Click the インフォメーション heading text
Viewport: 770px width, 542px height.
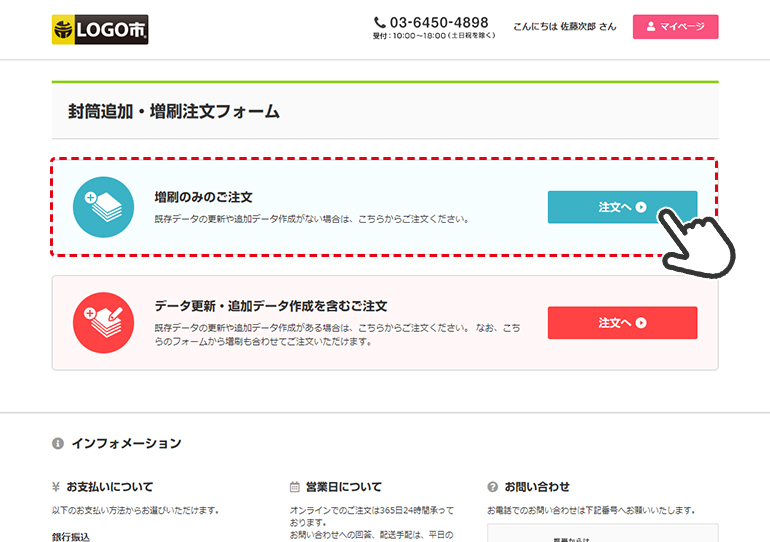click(x=127, y=443)
